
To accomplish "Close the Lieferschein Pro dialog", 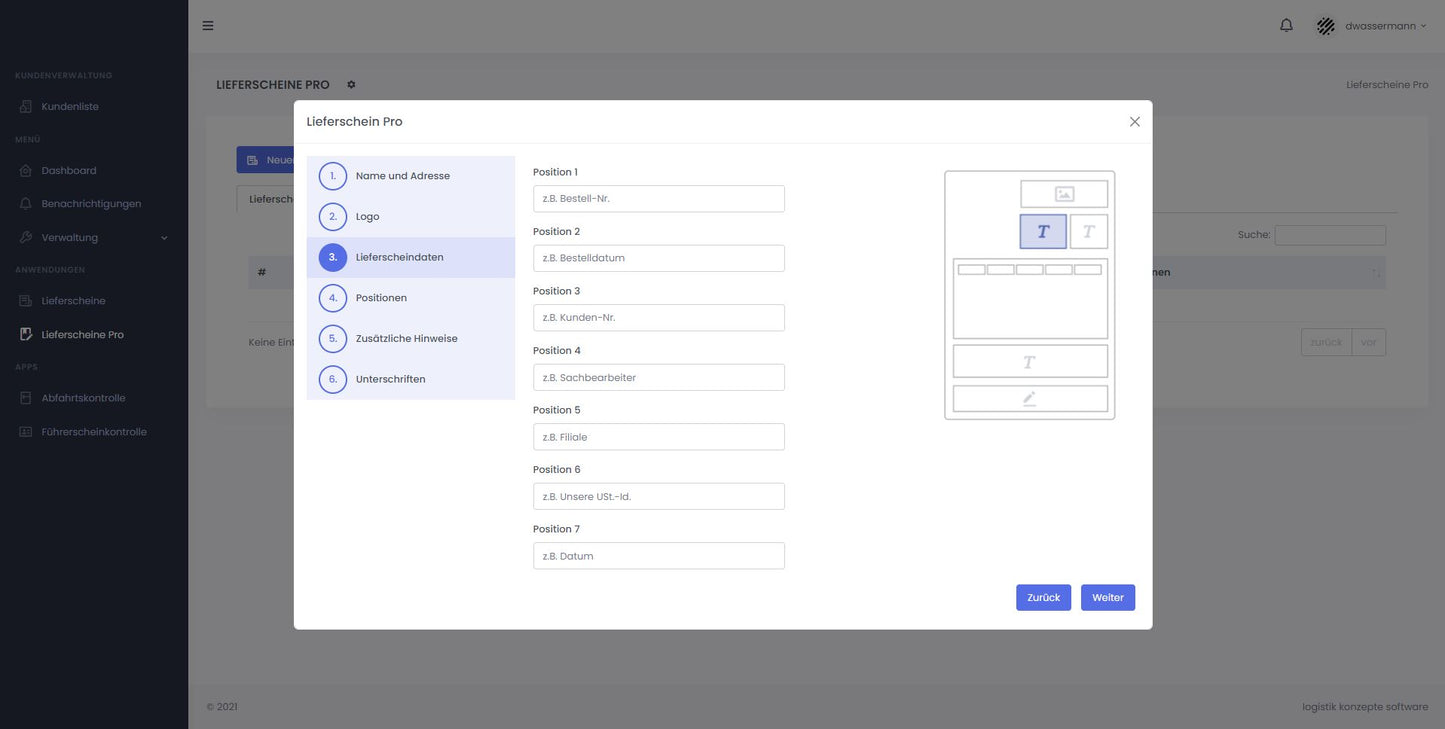I will (x=1134, y=122).
